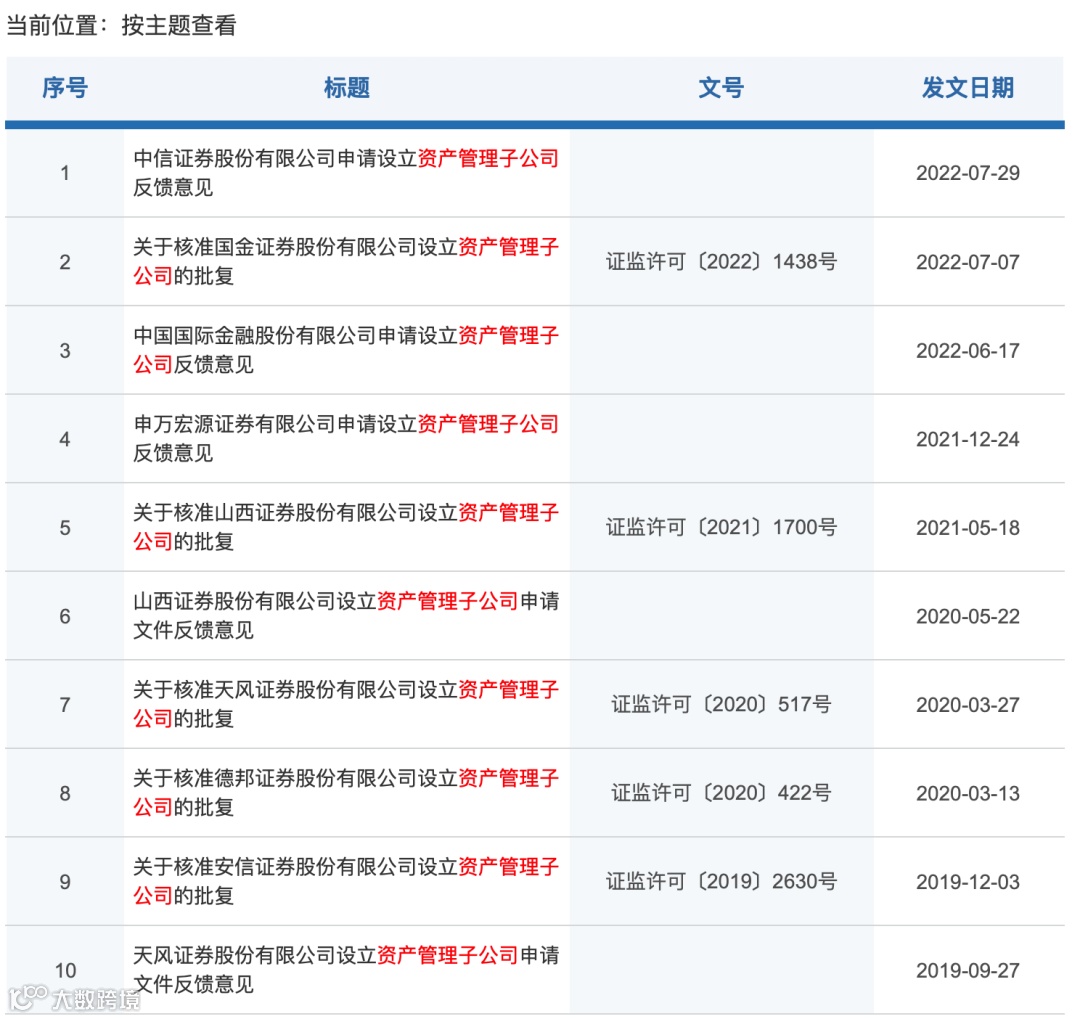Select document number 证监许可〔2021〕1700号
1080x1019 pixels.
coord(721,528)
